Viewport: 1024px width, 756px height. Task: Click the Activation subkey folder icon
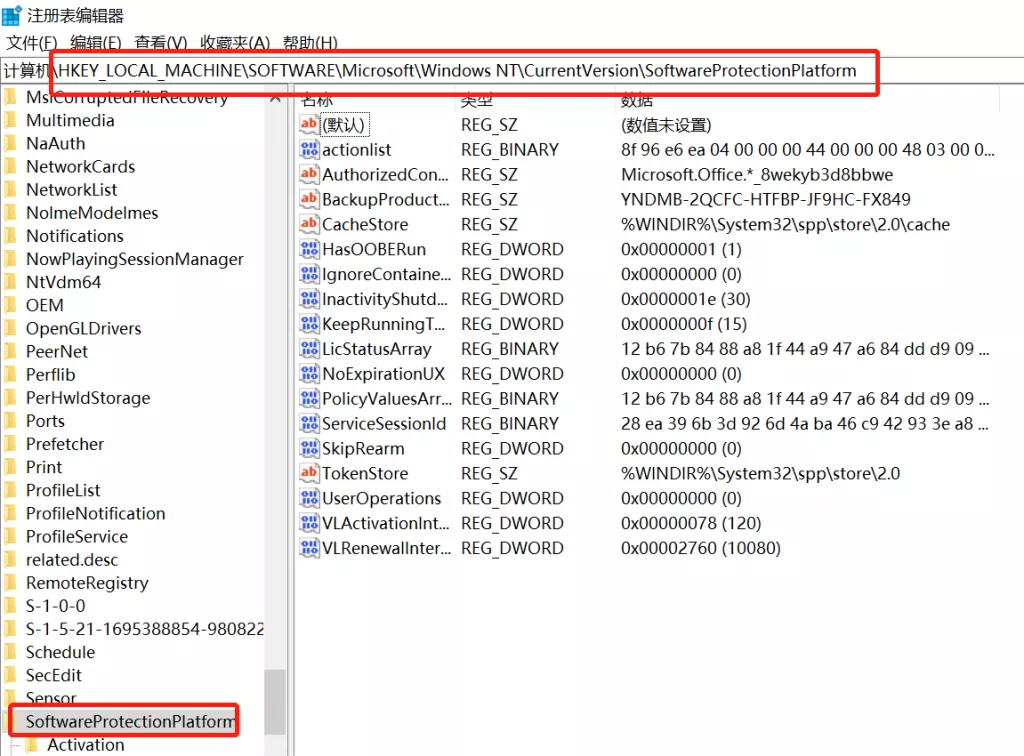point(32,745)
